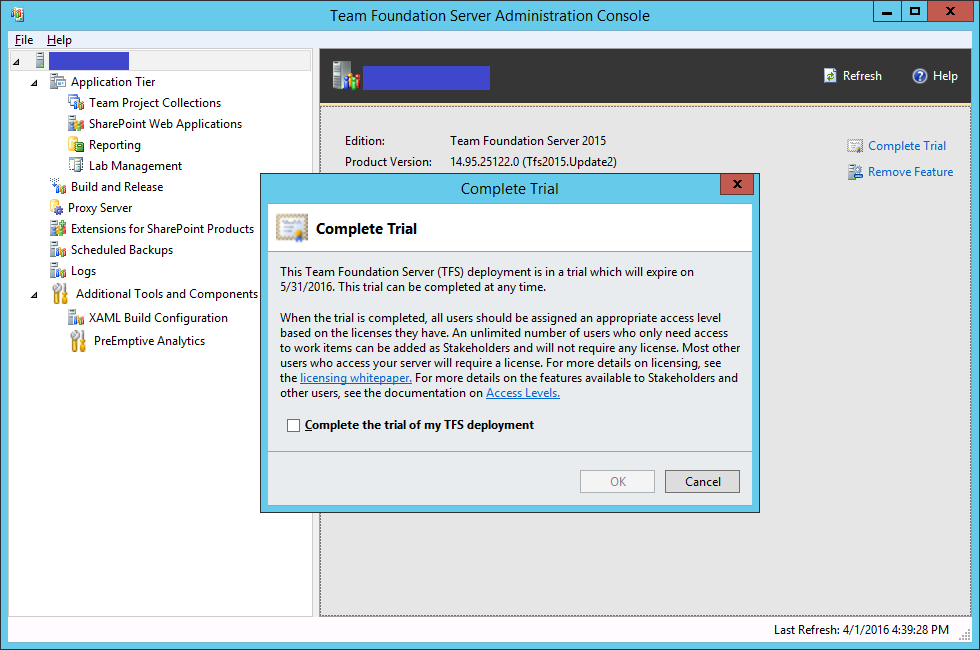
Task: Click the Refresh text in header
Action: pyautogui.click(x=862, y=76)
